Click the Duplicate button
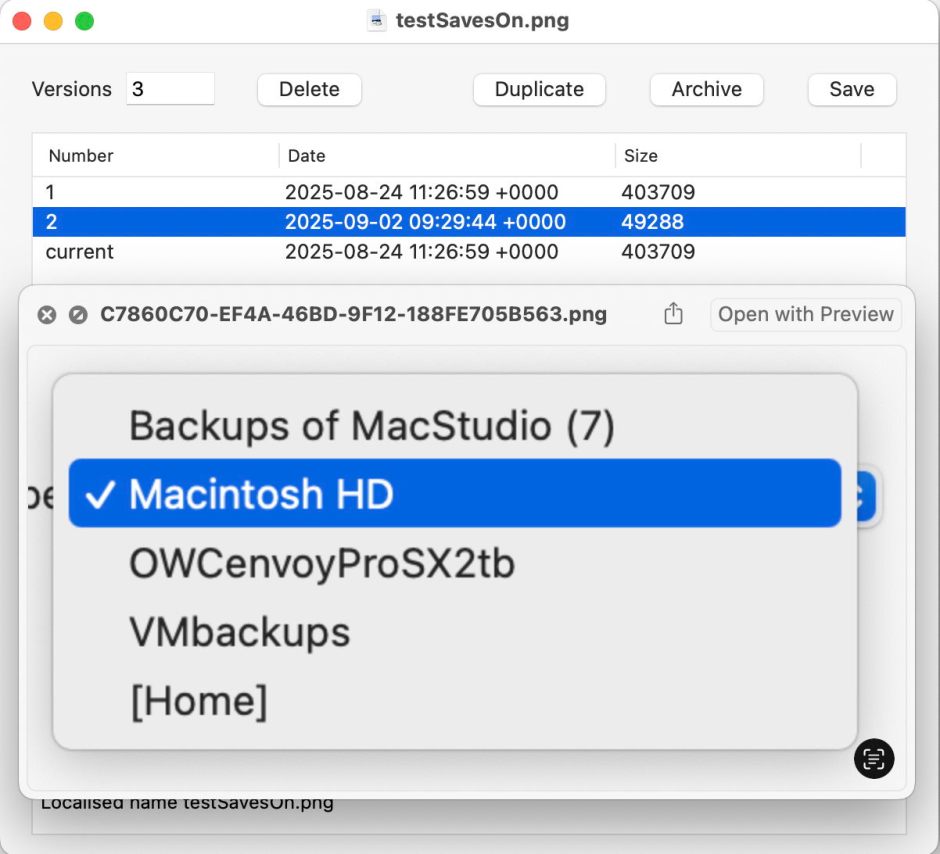This screenshot has height=854, width=940. (539, 89)
